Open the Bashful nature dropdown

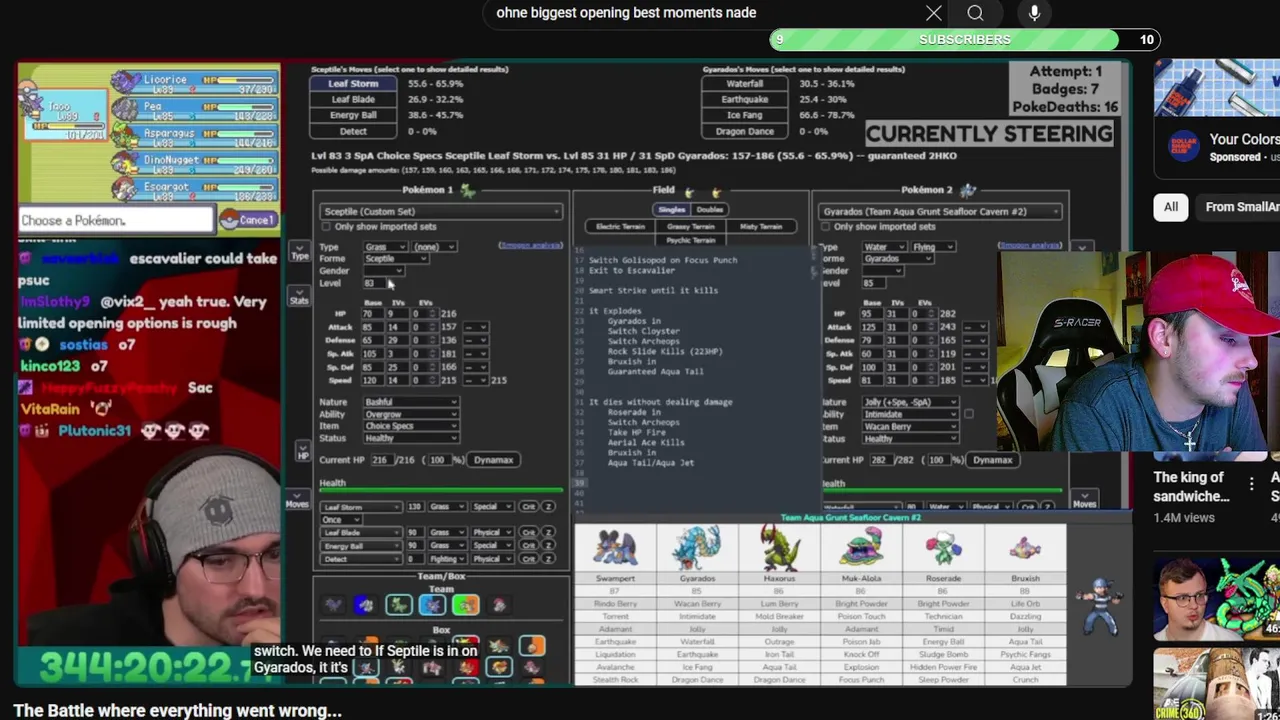[411, 402]
